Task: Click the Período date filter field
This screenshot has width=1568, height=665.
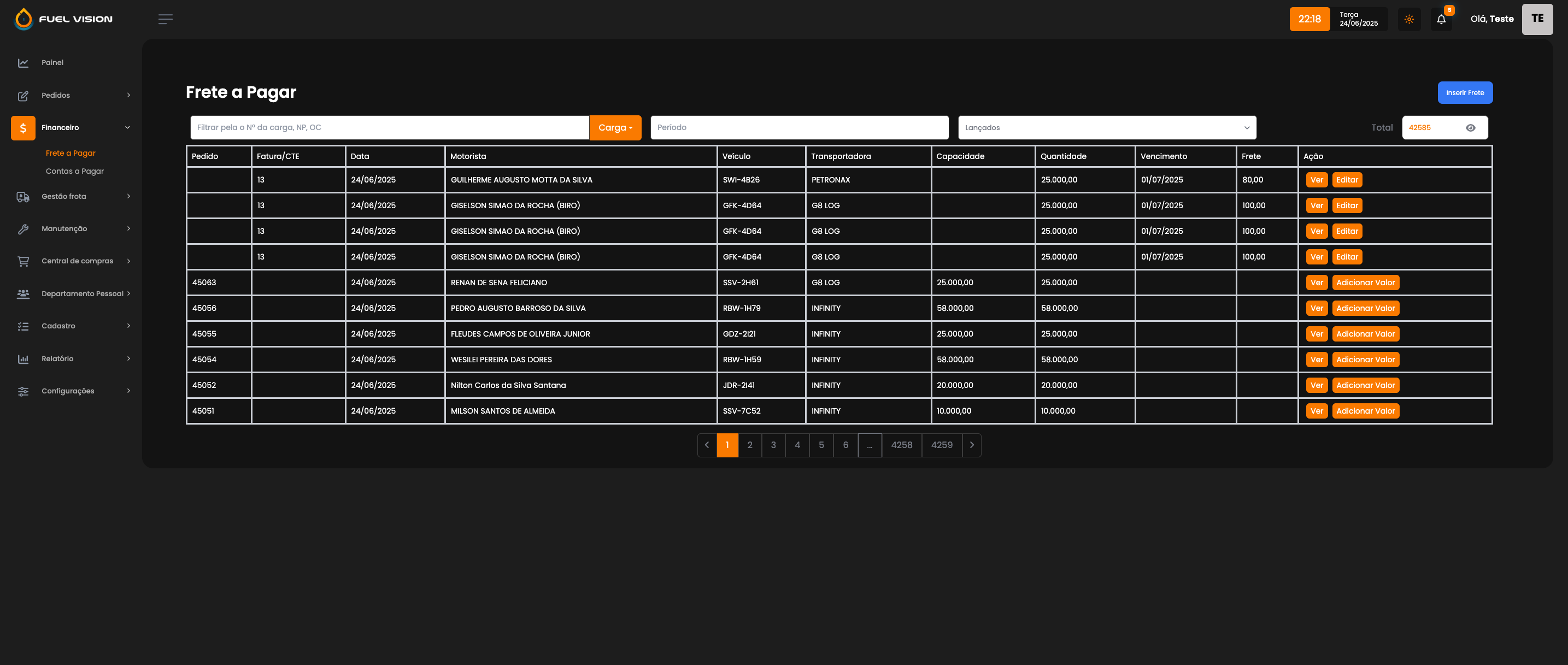Action: pyautogui.click(x=798, y=128)
